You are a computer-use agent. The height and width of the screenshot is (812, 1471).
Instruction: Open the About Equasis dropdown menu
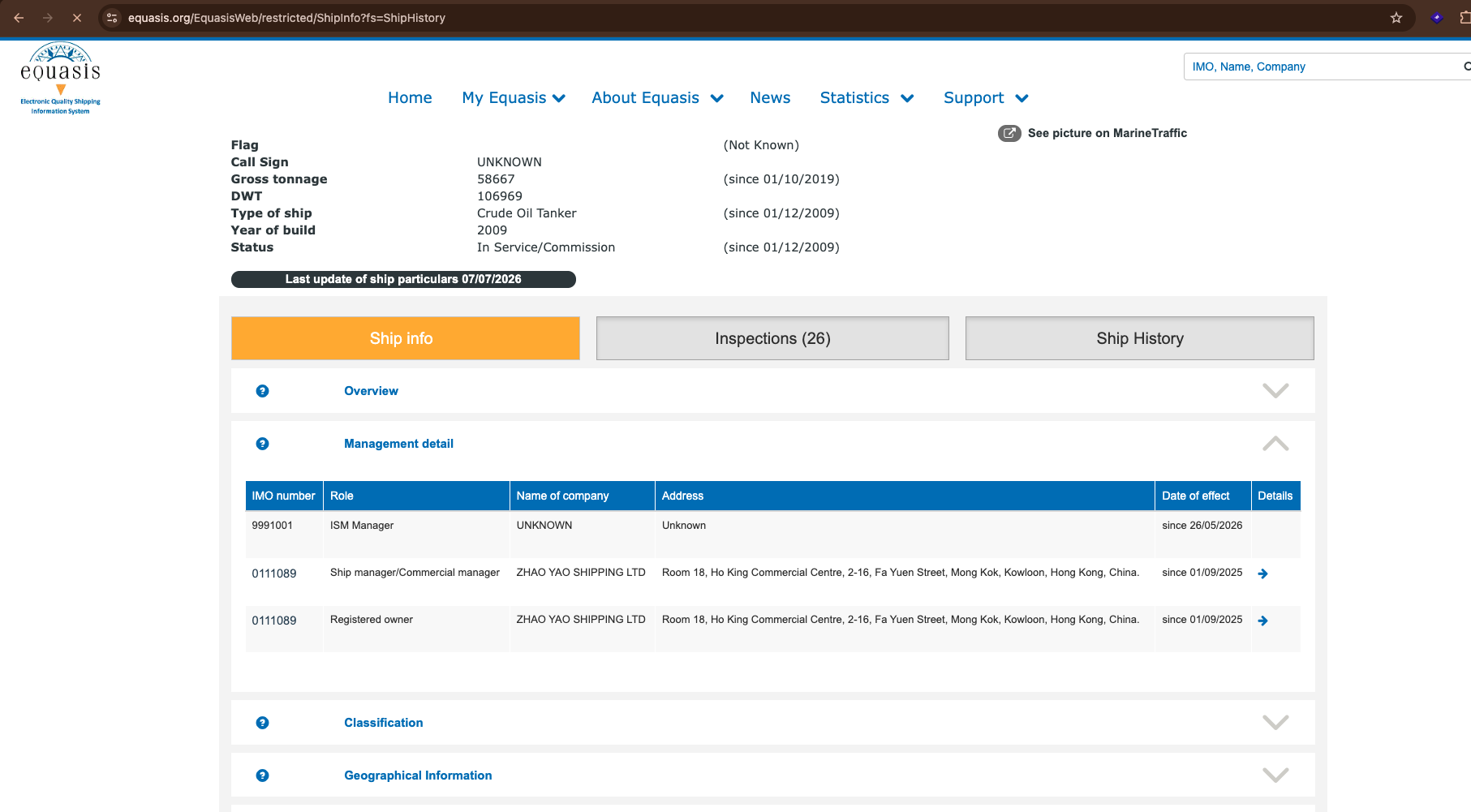coord(657,98)
